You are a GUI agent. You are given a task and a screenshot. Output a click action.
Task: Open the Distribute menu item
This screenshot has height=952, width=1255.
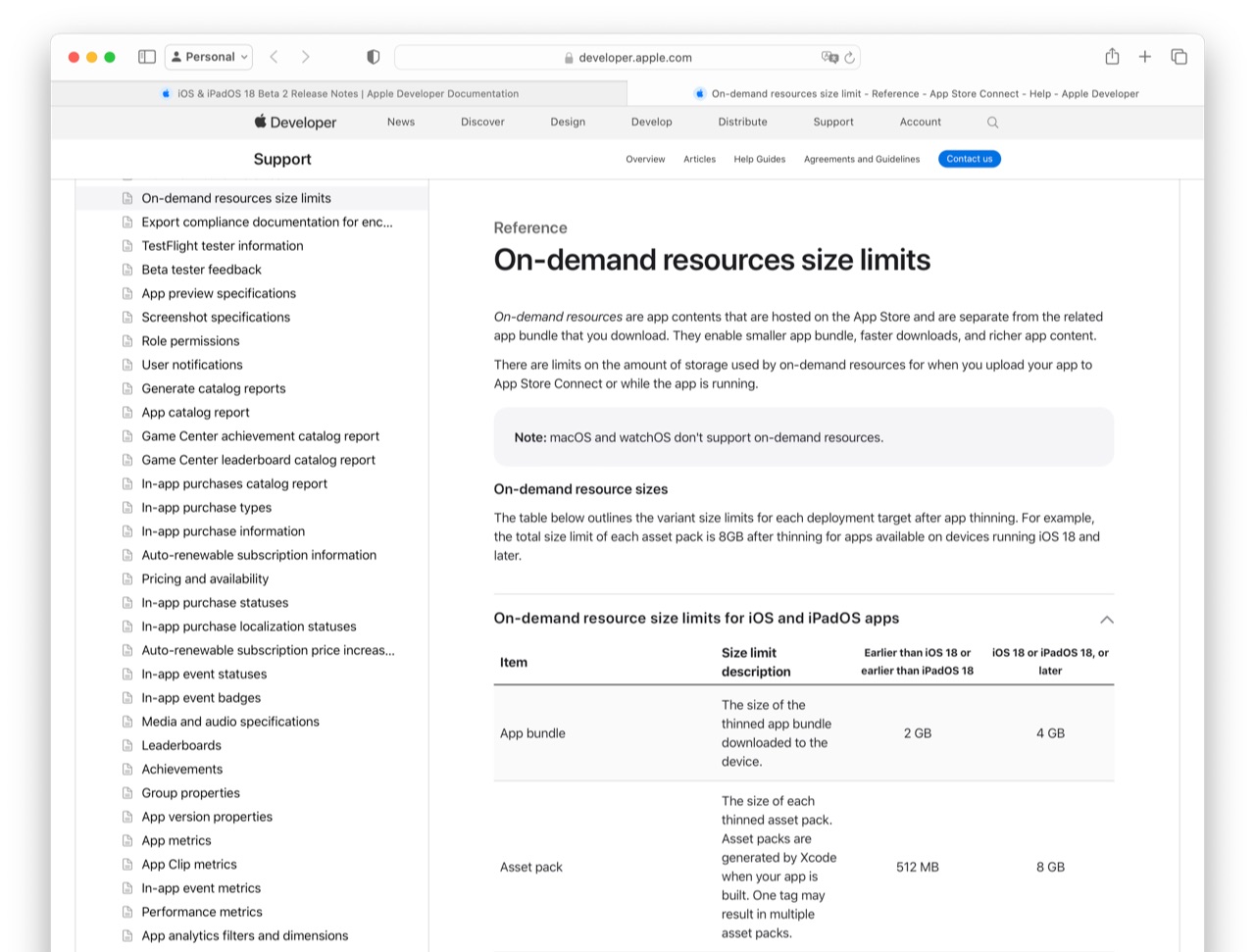(742, 122)
